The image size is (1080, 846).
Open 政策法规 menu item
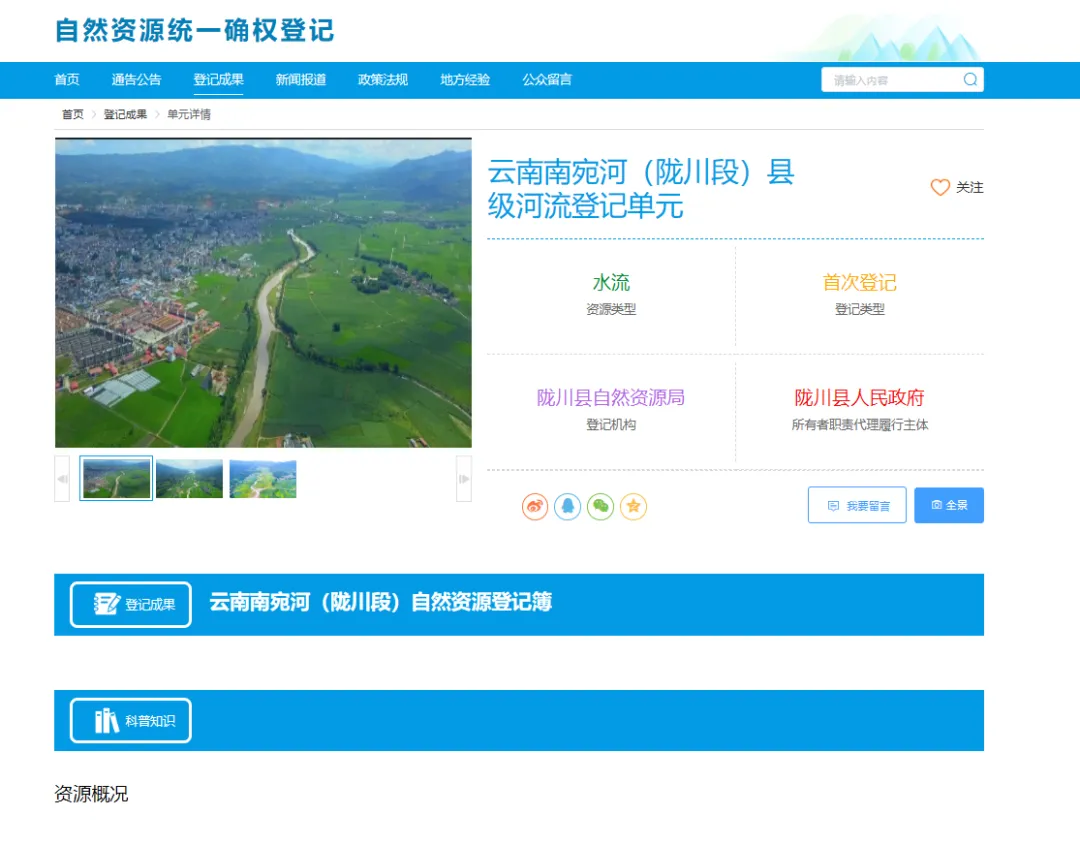tap(383, 80)
